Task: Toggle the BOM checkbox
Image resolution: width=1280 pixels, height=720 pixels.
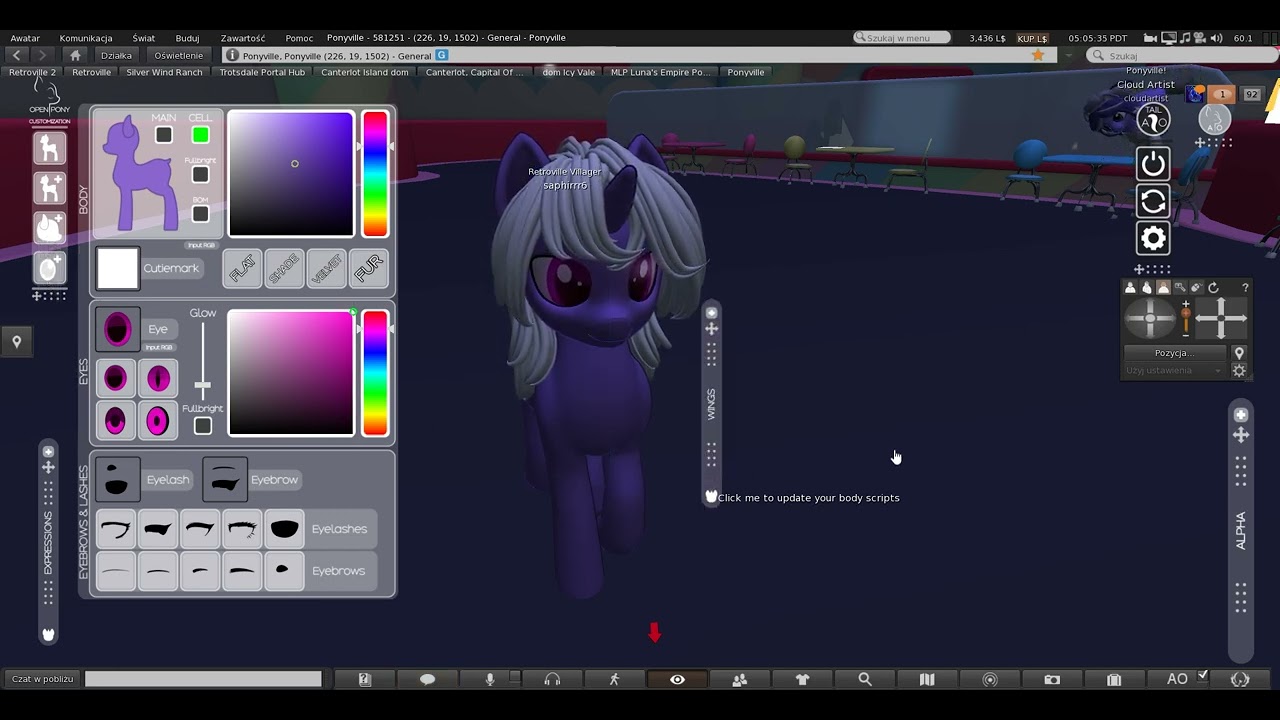Action: pos(200,213)
